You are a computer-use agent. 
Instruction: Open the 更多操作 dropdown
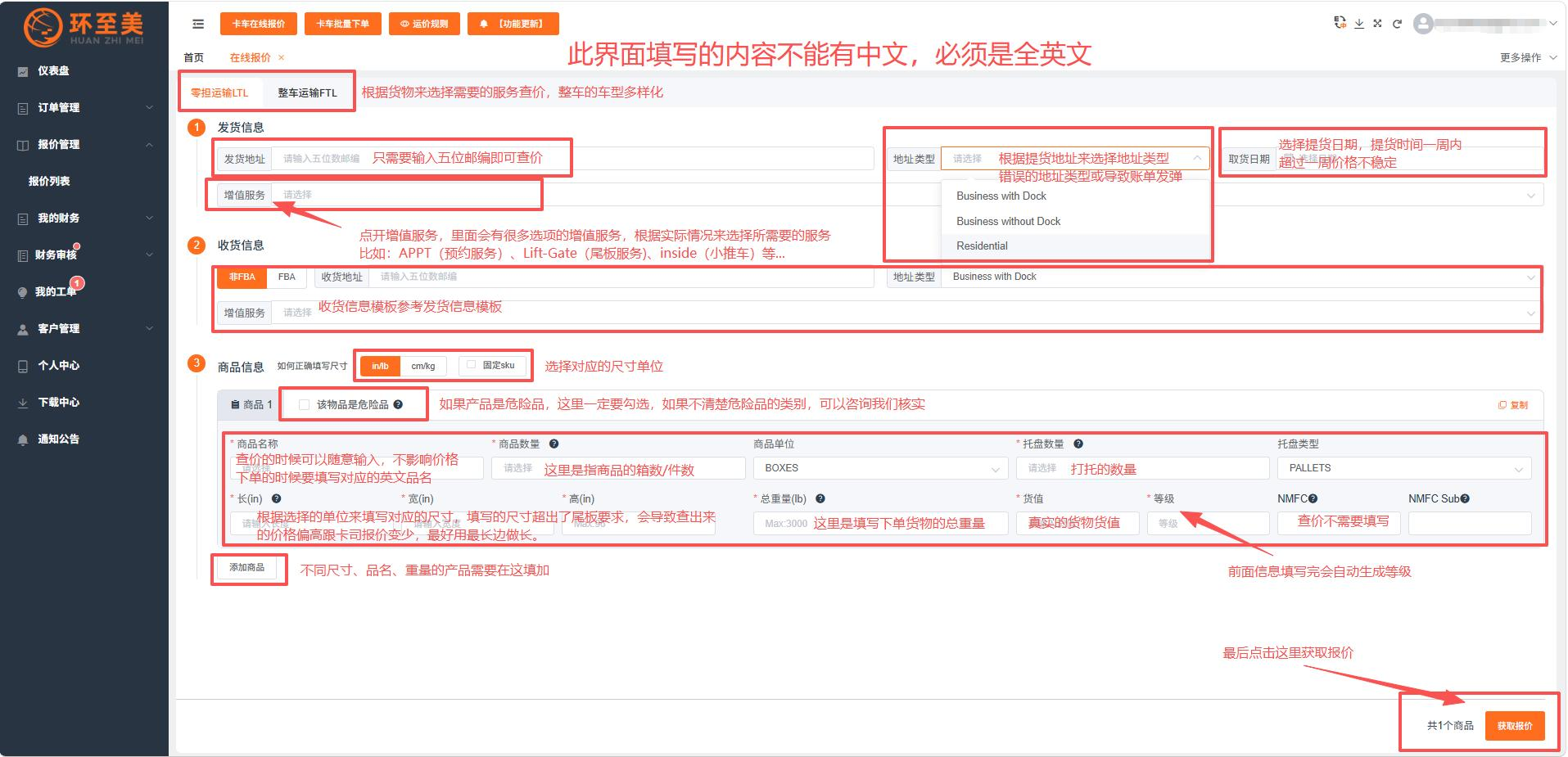pyautogui.click(x=1528, y=57)
